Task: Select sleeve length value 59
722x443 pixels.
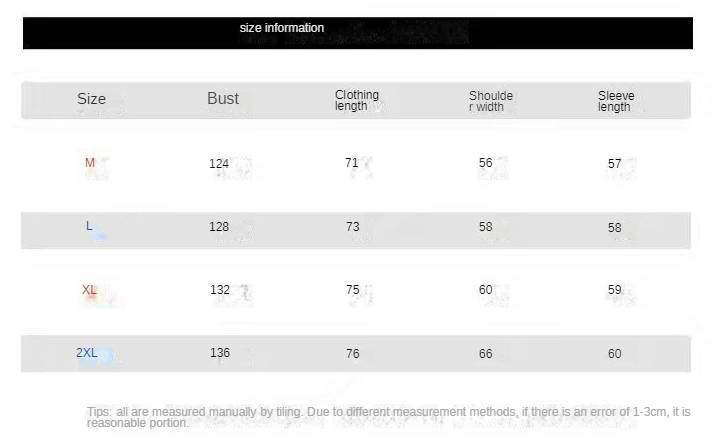Action: (x=614, y=290)
